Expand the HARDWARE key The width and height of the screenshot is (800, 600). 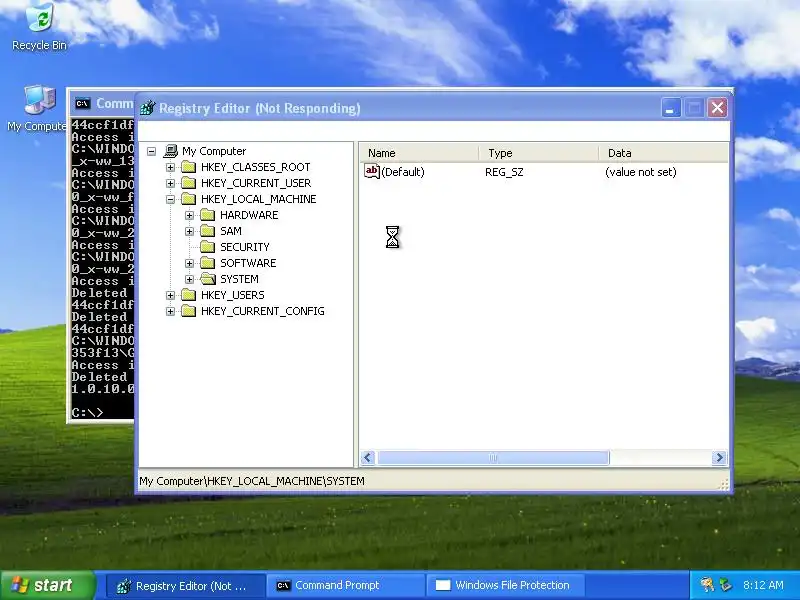click(x=189, y=215)
